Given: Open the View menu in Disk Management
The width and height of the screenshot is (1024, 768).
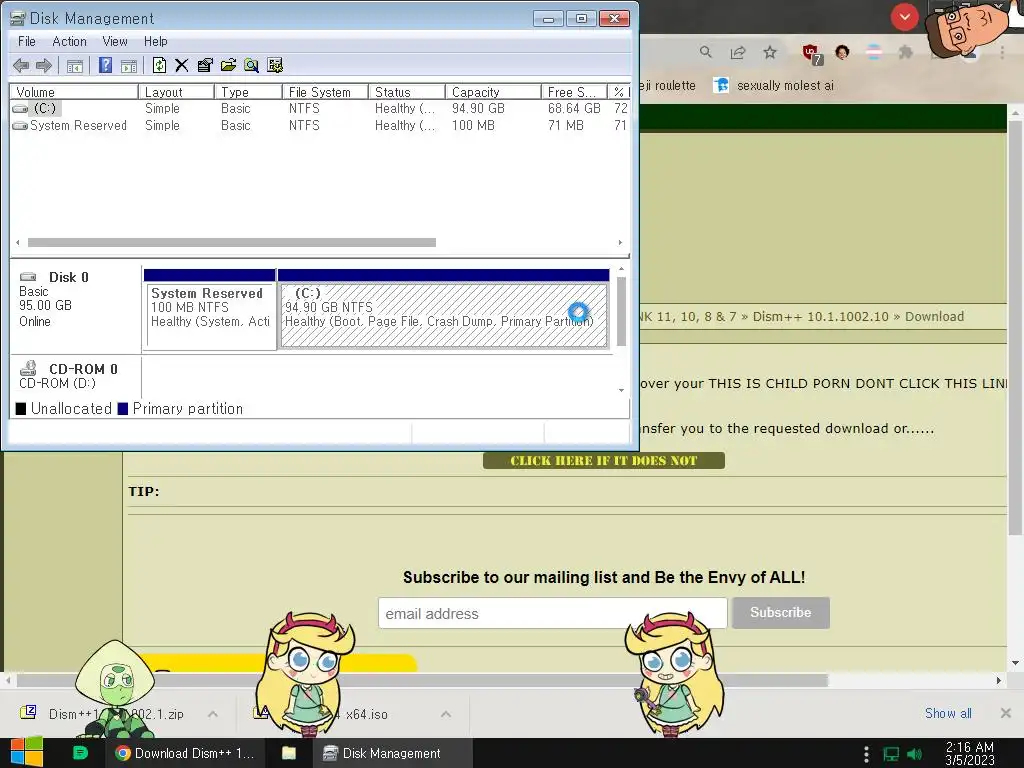Looking at the screenshot, I should (115, 41).
